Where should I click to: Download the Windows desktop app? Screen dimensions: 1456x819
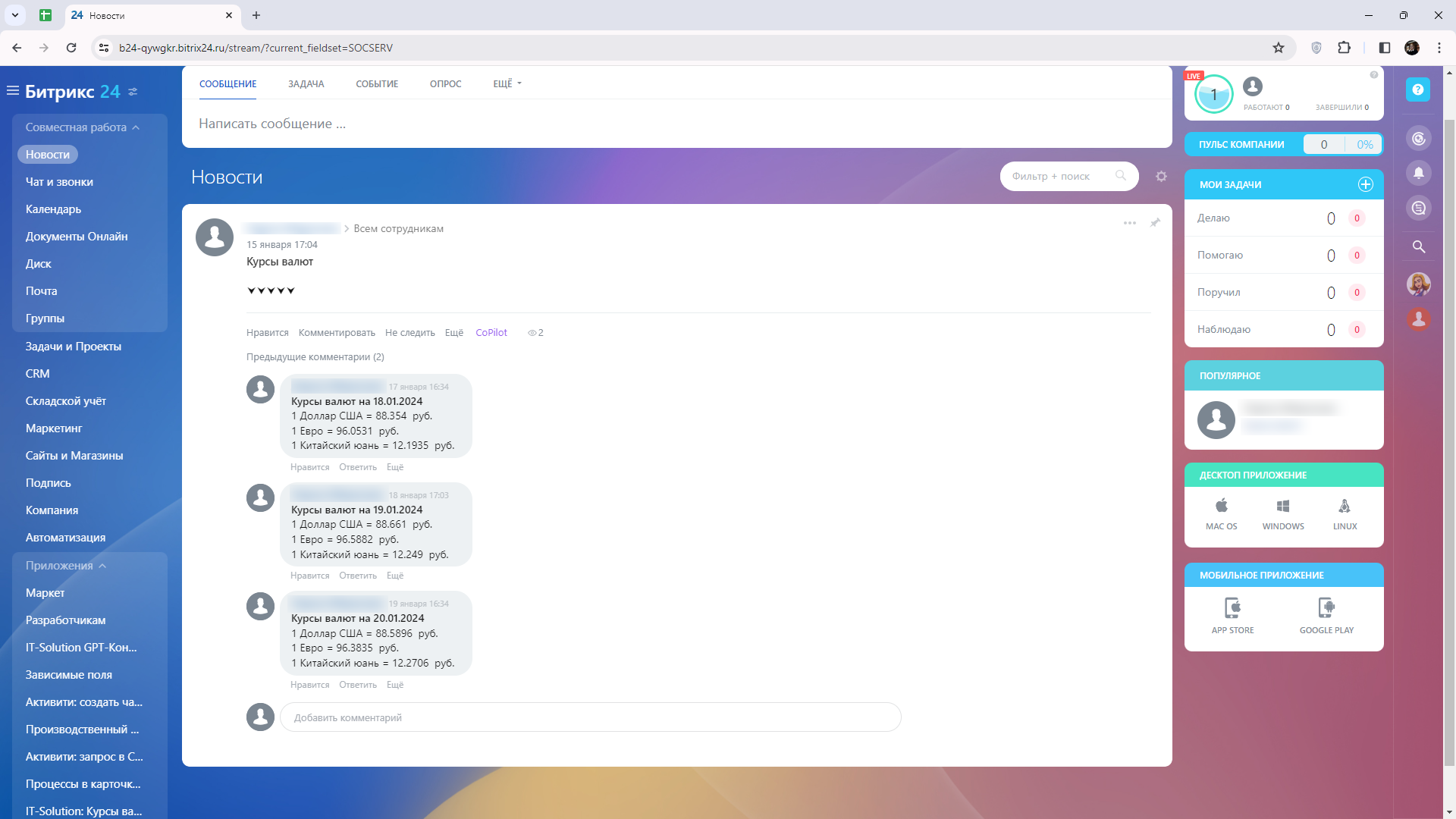(1283, 513)
